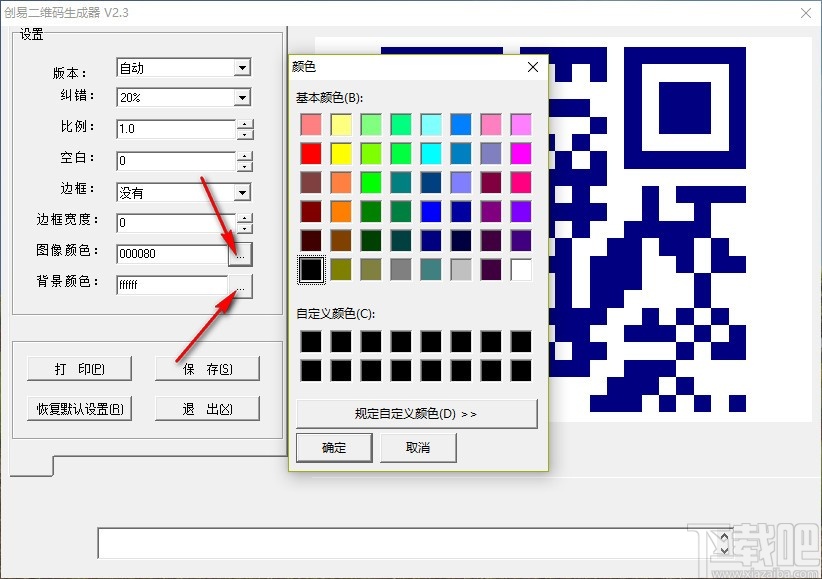Select the brown swatch below orange swatch
The image size is (822, 579).
(x=341, y=241)
